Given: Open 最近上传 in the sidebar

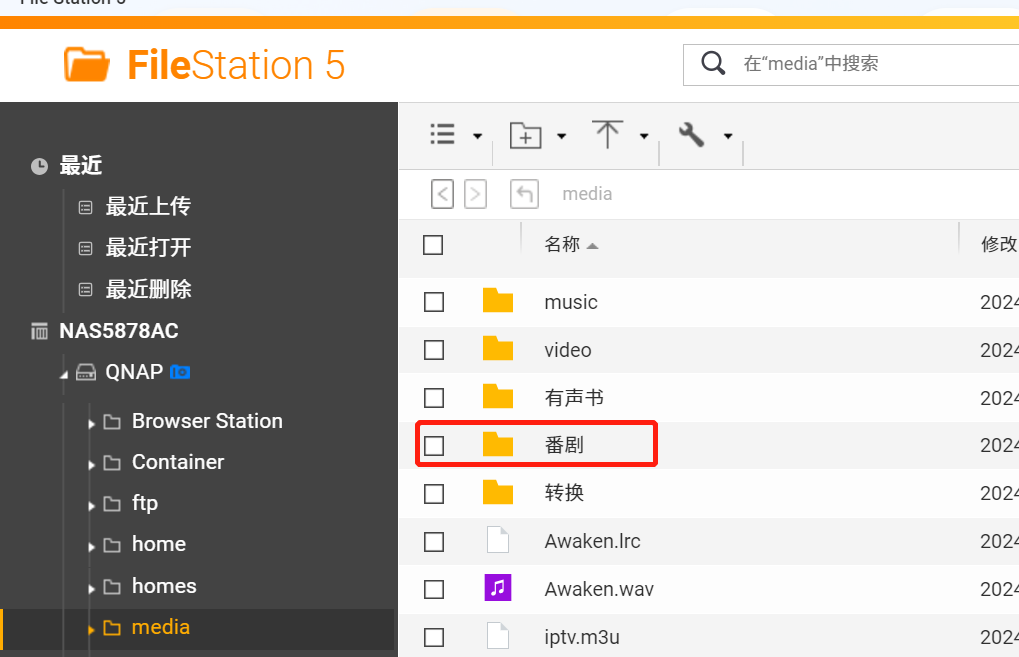Looking at the screenshot, I should [x=148, y=207].
